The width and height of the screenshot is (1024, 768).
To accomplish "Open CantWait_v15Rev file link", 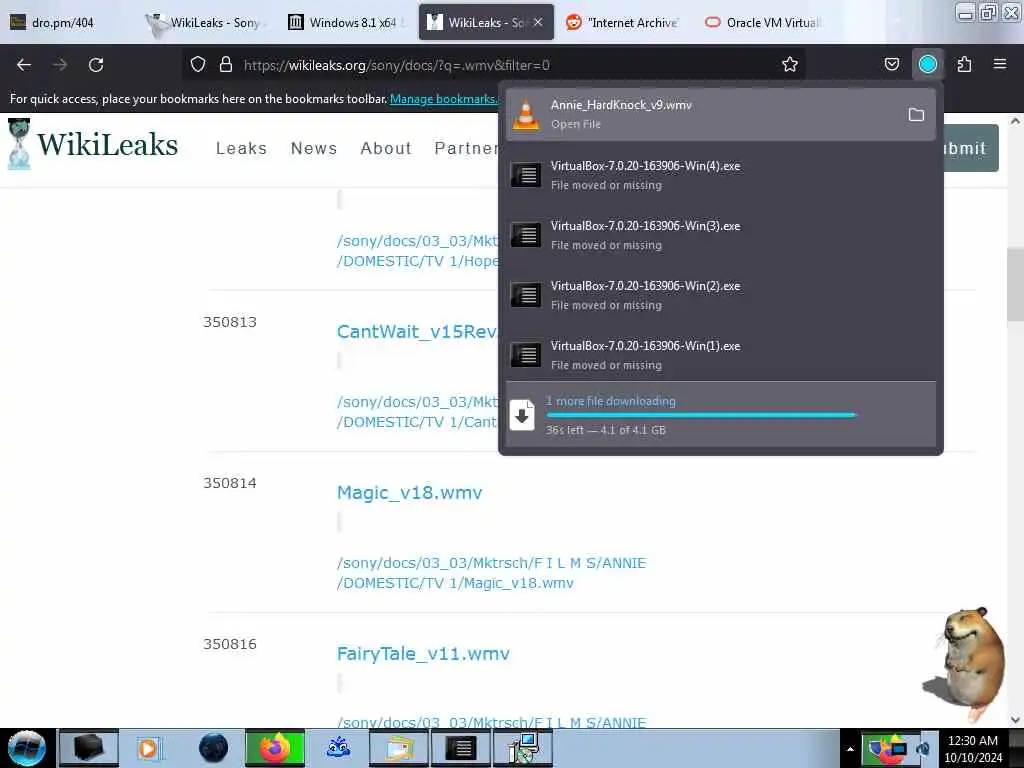I will pos(417,332).
